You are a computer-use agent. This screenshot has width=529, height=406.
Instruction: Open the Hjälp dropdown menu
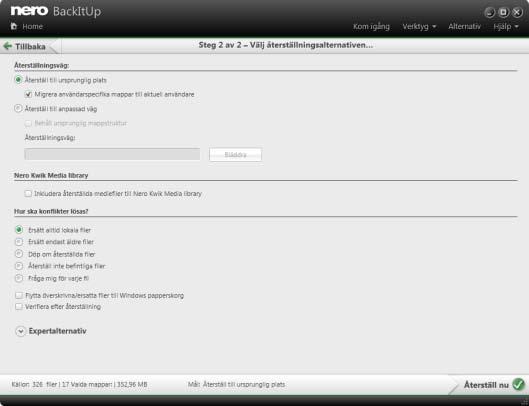click(506, 26)
